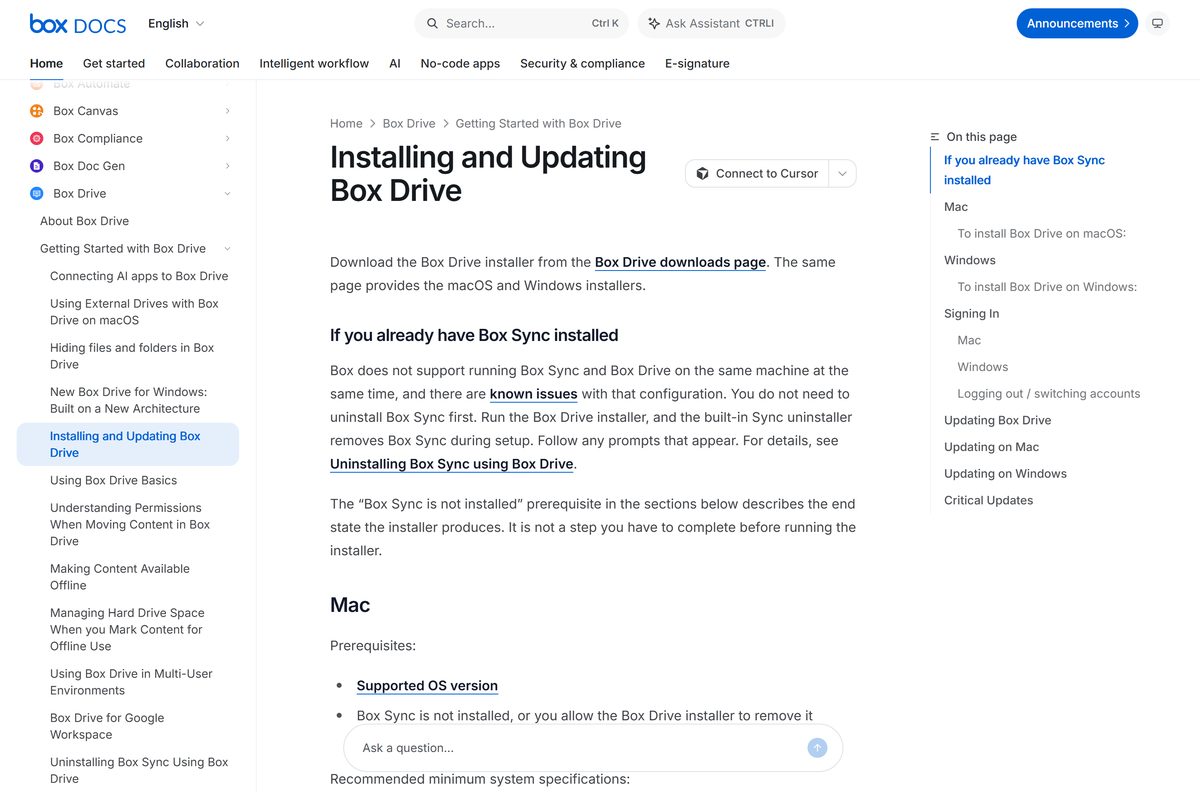This screenshot has width=1200, height=792.
Task: Open the Get started tab
Action: click(x=114, y=63)
